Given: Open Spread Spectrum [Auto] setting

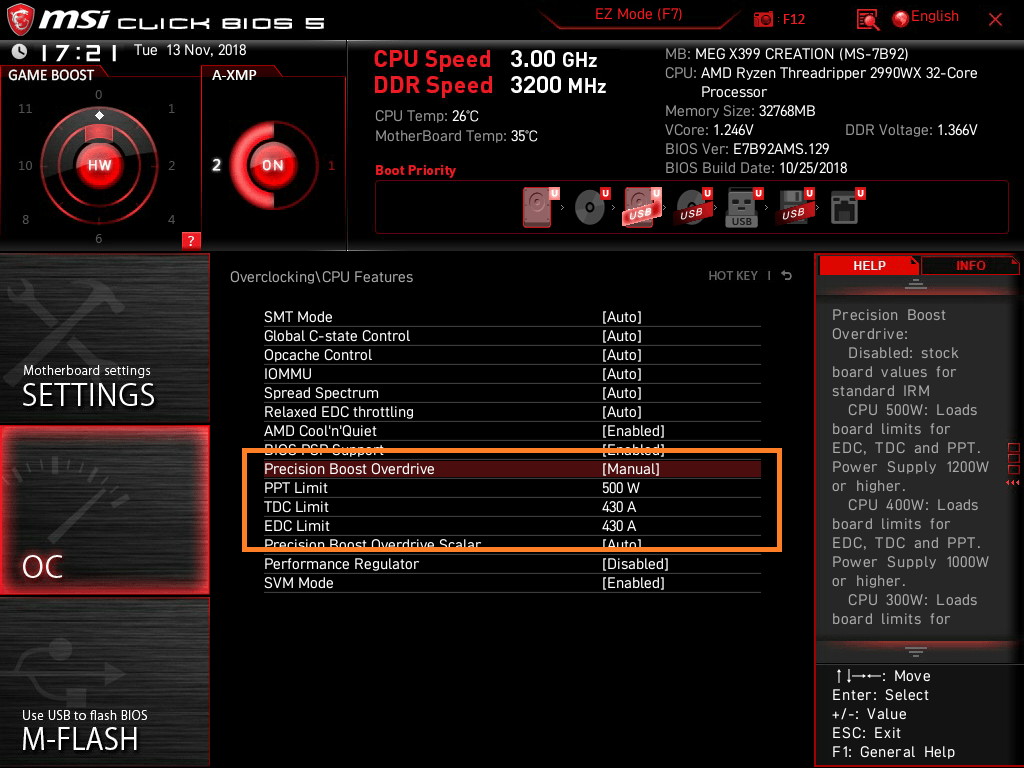Looking at the screenshot, I should pos(512,392).
